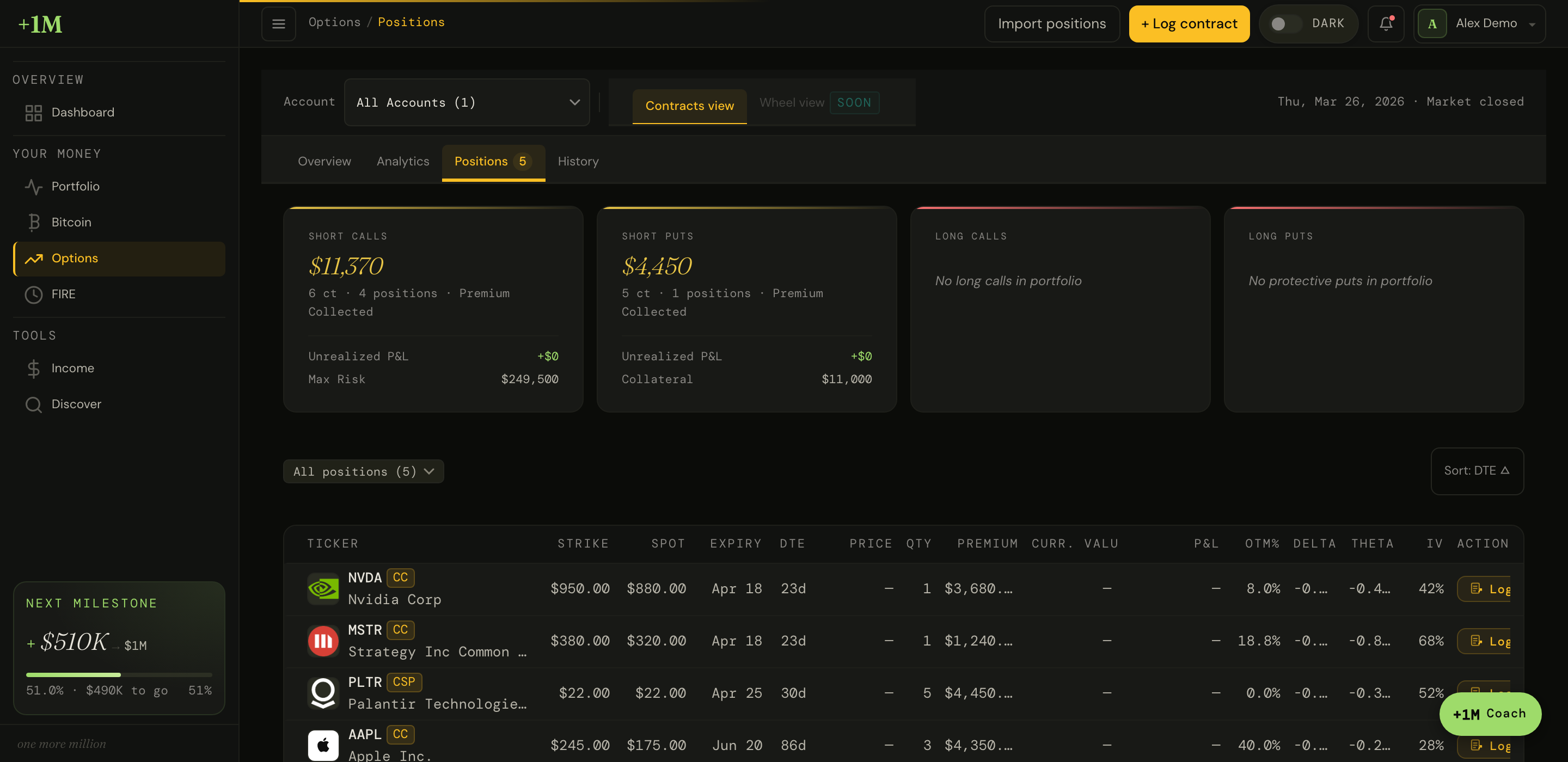Change the Sort: DTE order
This screenshot has height=762, width=1568.
point(1477,471)
